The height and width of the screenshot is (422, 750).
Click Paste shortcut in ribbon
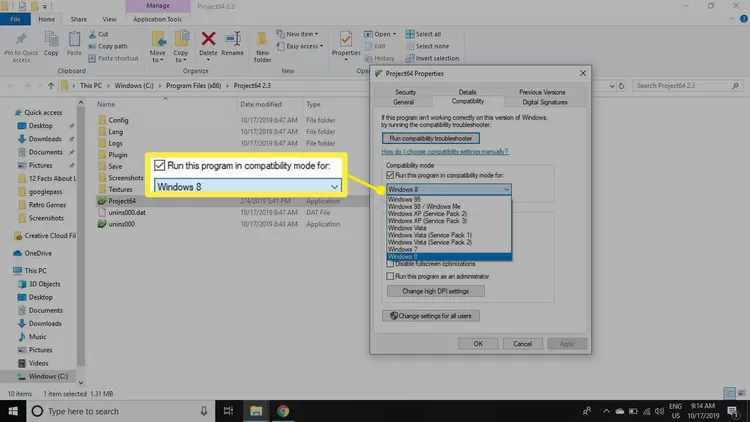click(113, 58)
